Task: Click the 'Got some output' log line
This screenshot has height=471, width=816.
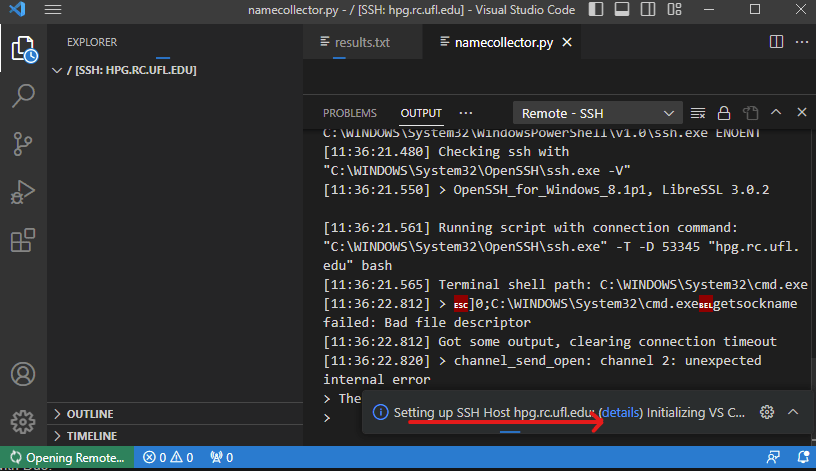Action: [550, 341]
